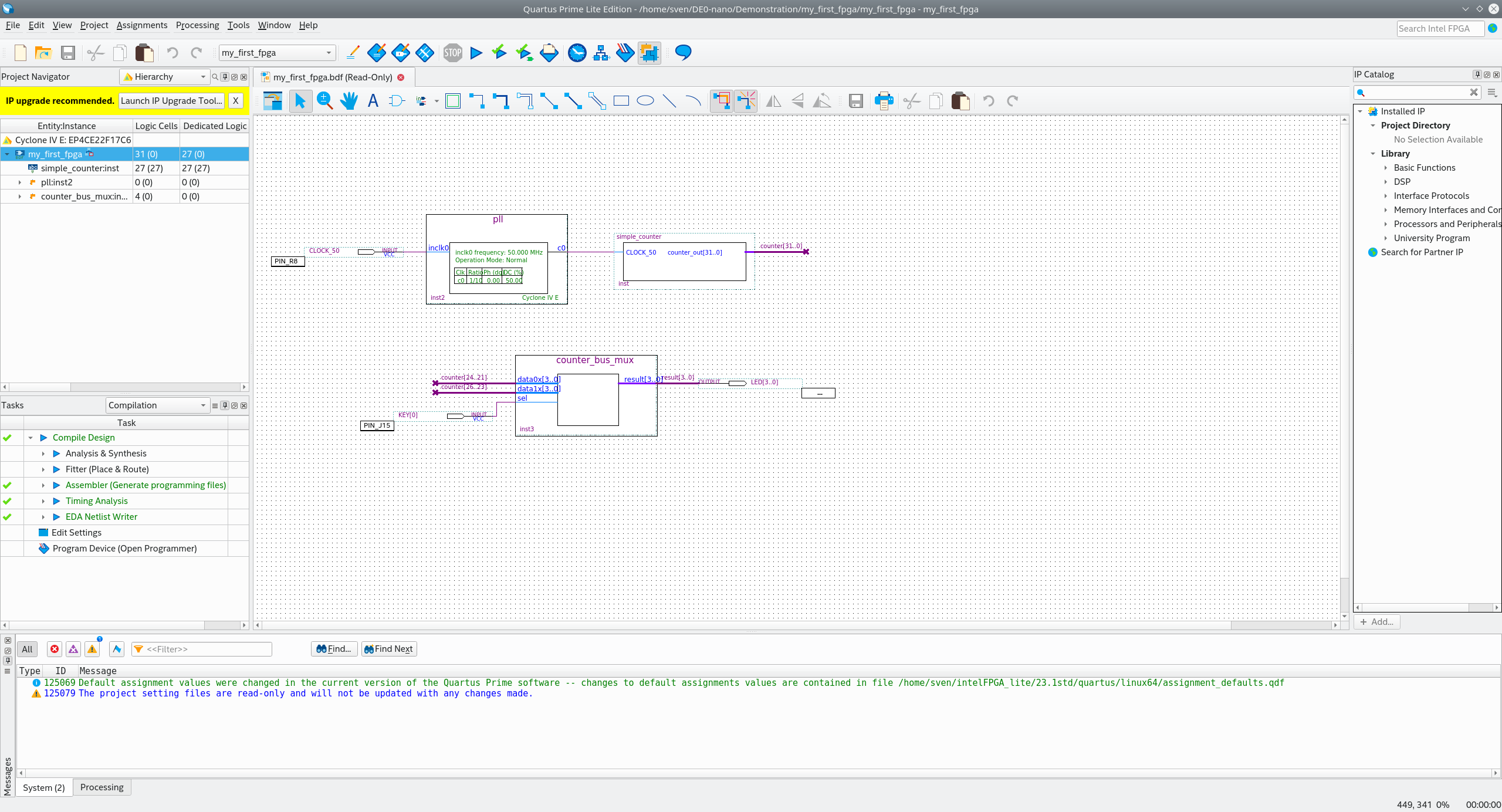Screen dimensions: 1502x812
Task: Click the detach window icon in editor toolbar
Action: tap(273, 101)
